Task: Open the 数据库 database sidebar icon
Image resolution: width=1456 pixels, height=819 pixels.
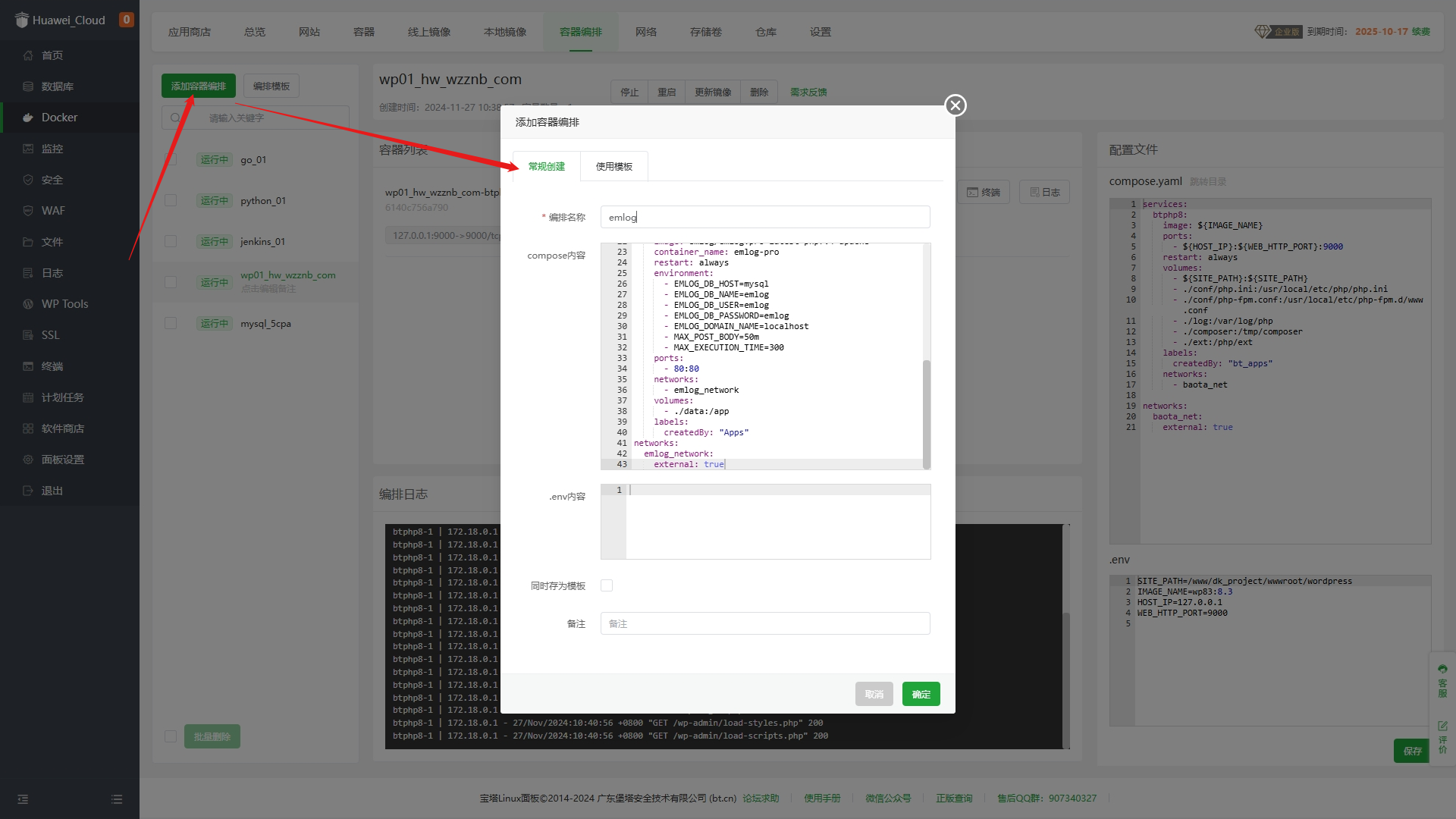Action: point(28,86)
